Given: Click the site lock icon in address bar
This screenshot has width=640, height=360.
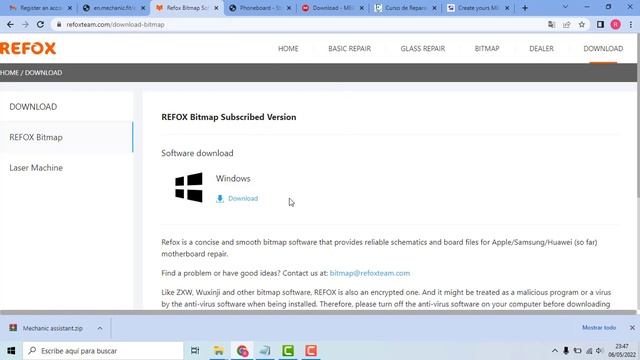Looking at the screenshot, I should [59, 24].
